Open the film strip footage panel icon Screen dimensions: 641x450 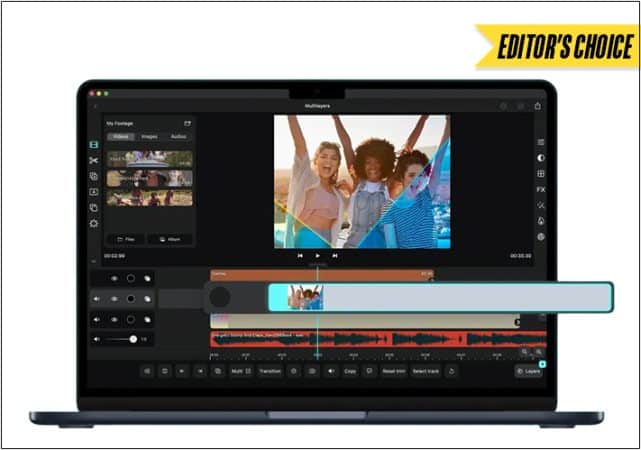tap(94, 145)
